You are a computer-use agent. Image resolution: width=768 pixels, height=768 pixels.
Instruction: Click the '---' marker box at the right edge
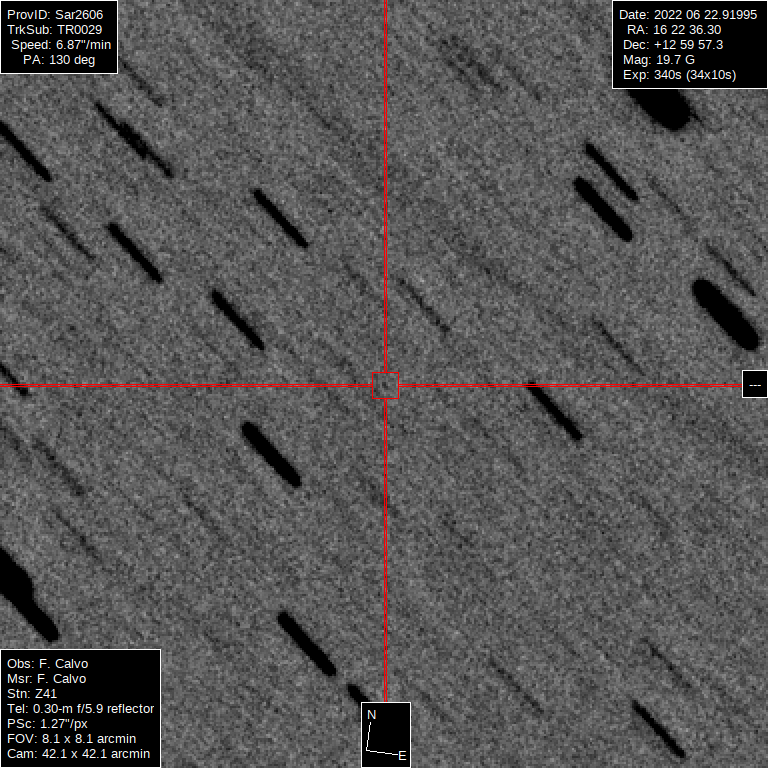pos(755,384)
